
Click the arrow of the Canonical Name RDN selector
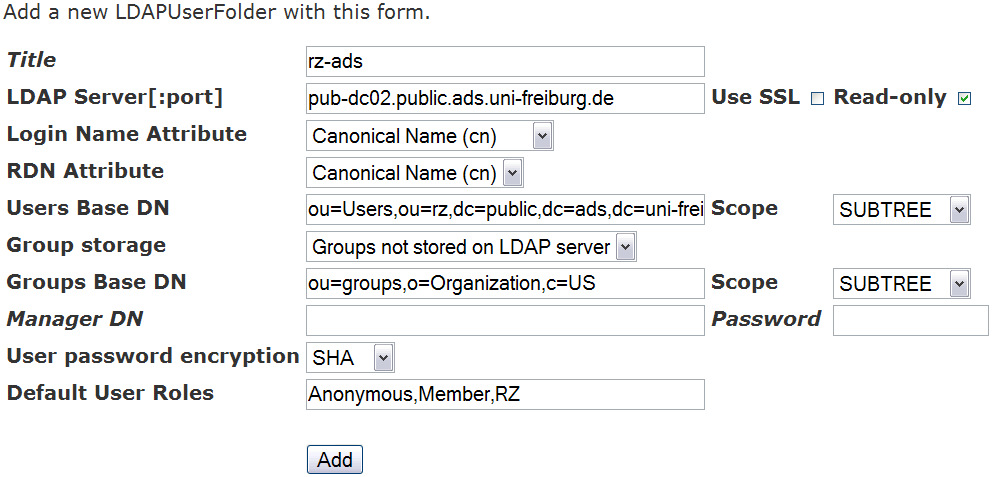(512, 173)
